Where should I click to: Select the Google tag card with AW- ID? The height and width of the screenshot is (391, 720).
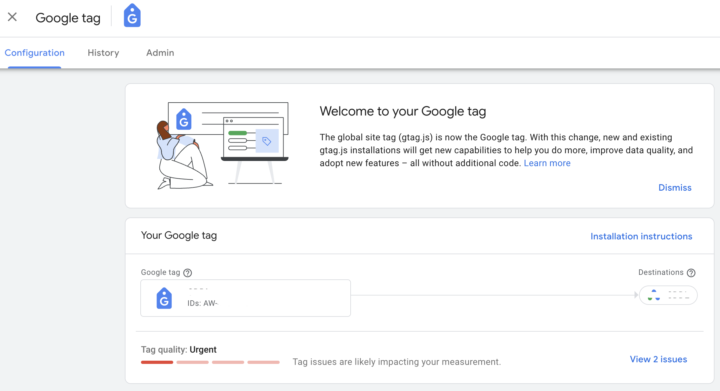(x=246, y=298)
